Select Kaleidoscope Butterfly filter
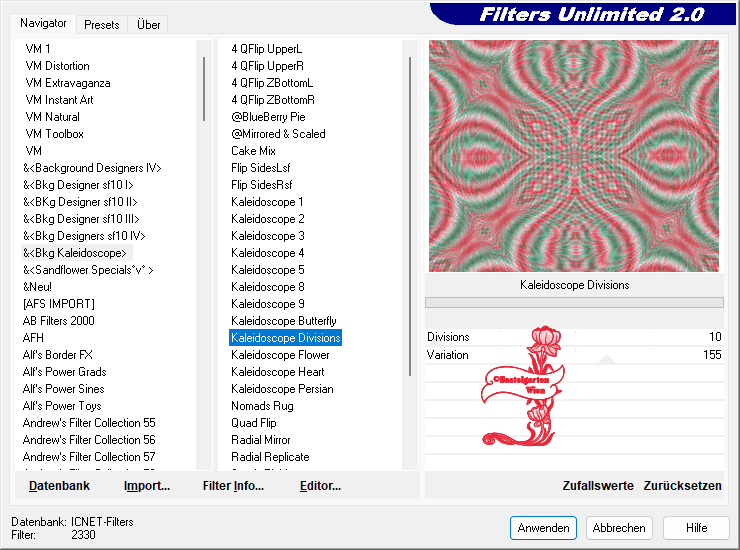740x550 pixels. [x=283, y=321]
